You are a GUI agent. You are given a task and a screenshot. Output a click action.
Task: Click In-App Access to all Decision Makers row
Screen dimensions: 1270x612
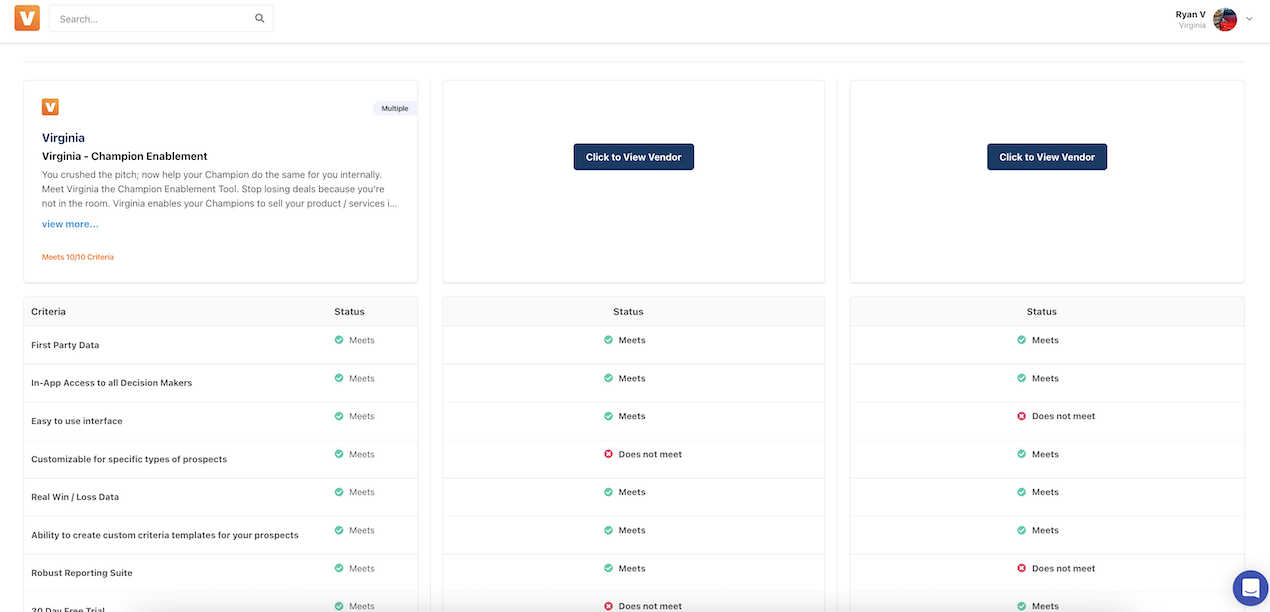(221, 383)
